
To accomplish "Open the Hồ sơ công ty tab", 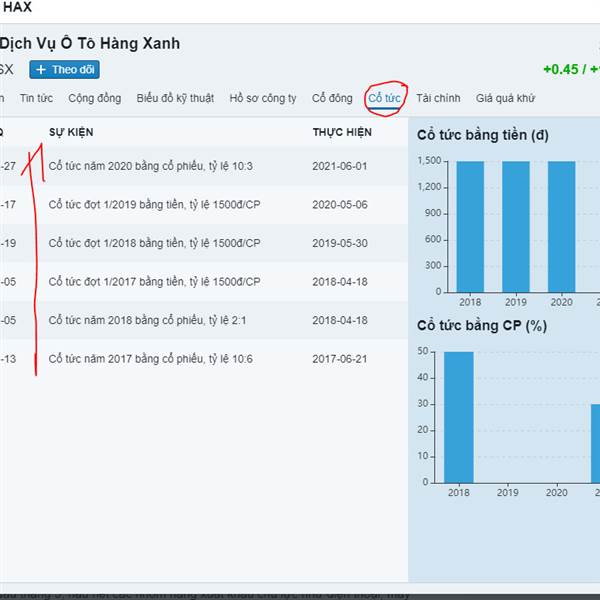I will tap(263, 98).
